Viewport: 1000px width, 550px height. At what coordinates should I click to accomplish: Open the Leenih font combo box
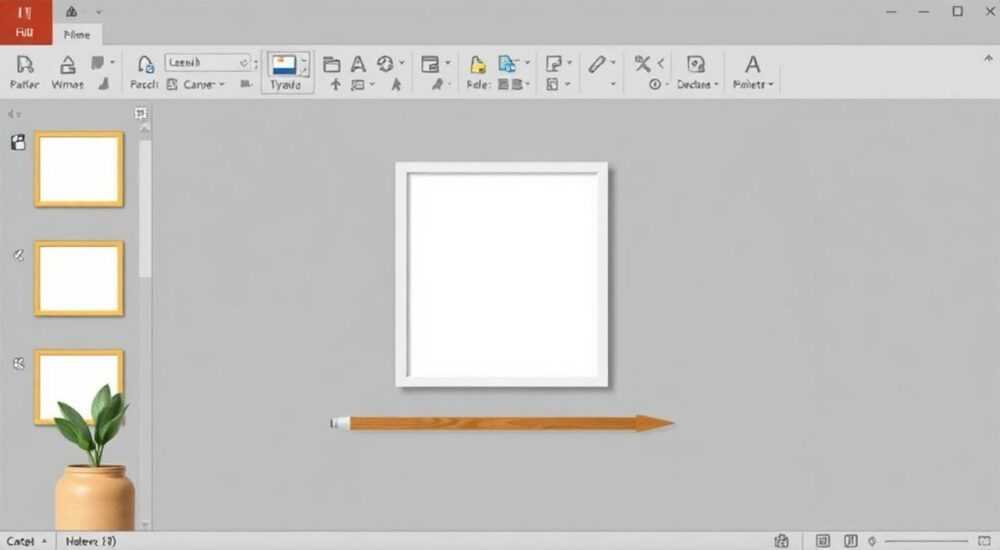point(207,63)
